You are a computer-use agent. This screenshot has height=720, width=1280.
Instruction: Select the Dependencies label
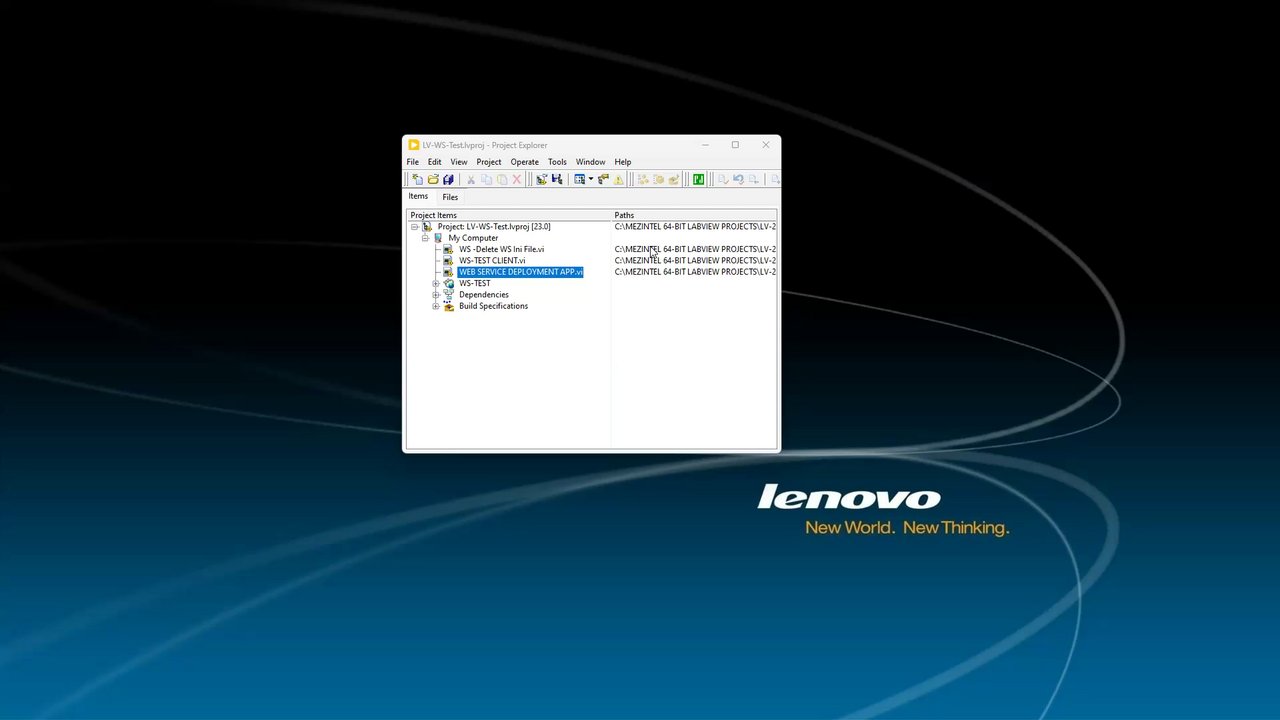coord(483,295)
